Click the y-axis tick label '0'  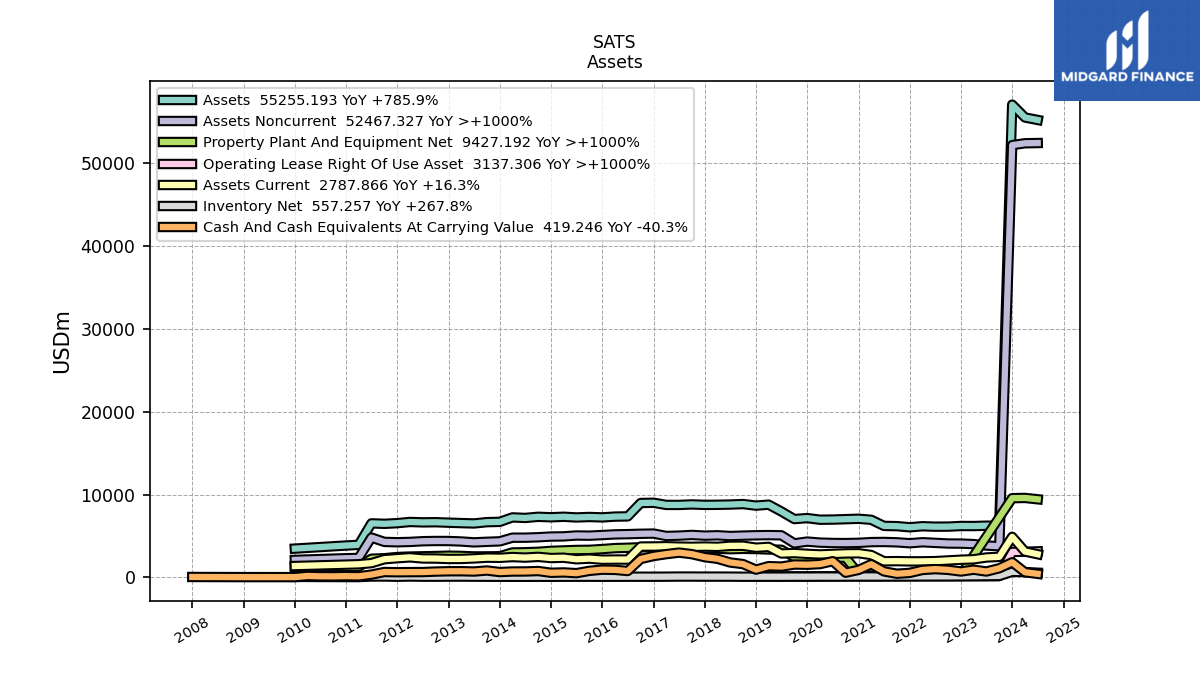[x=132, y=579]
